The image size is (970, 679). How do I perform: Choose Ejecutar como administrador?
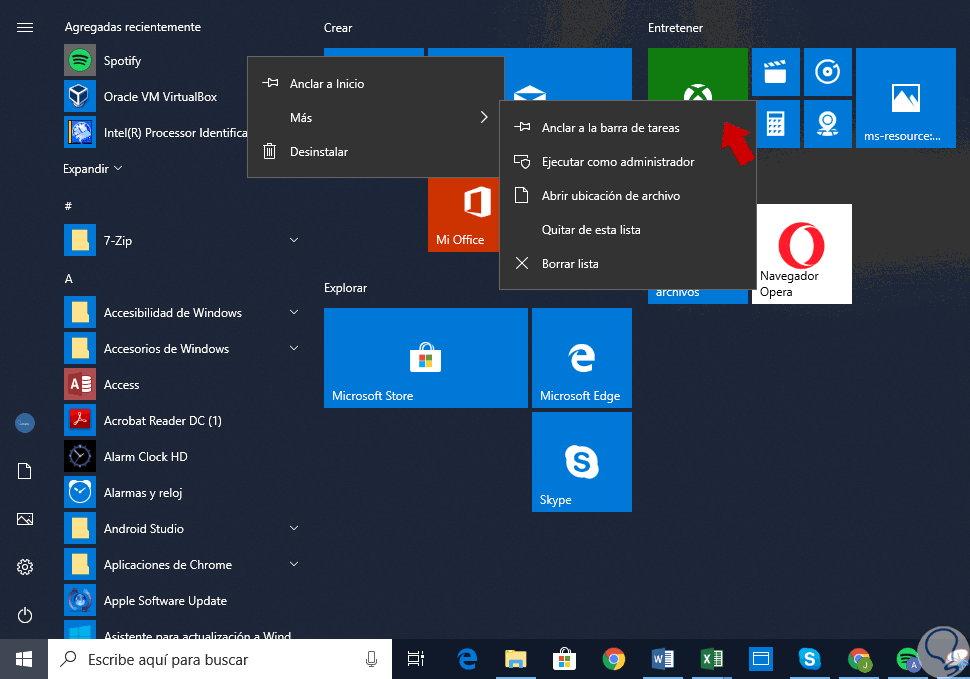617,162
